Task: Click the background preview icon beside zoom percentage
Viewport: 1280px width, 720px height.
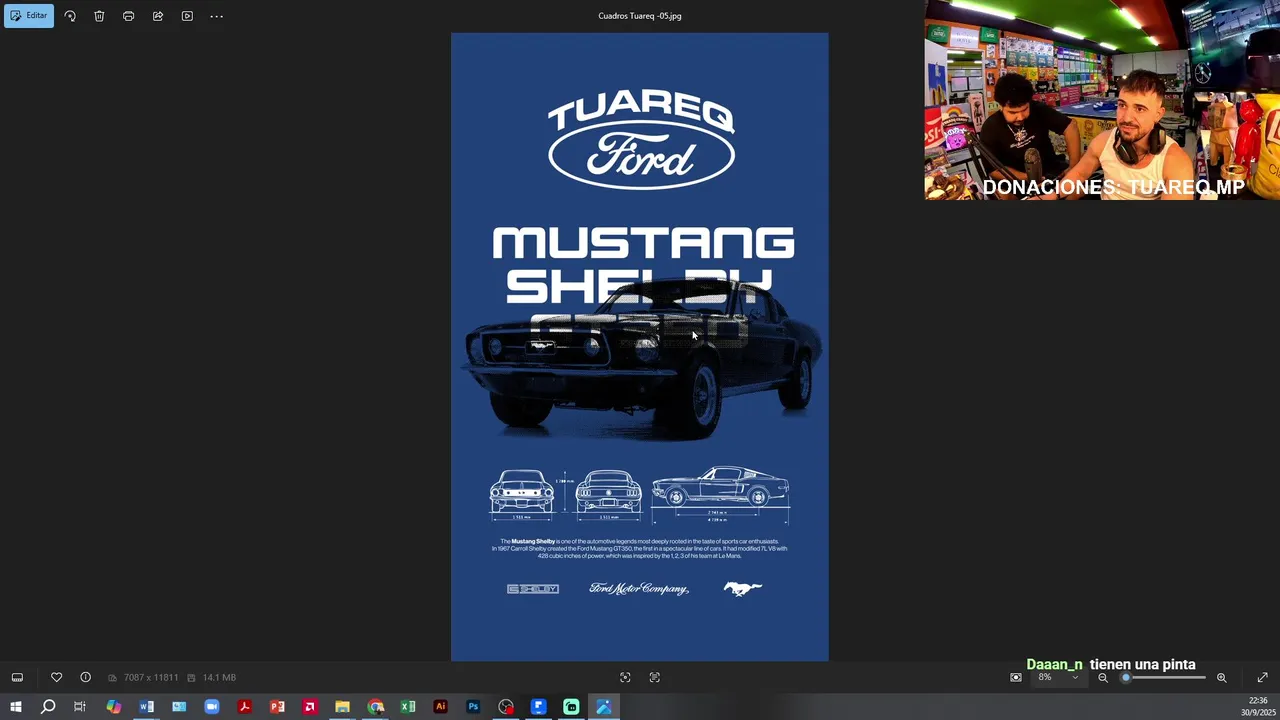Action: pyautogui.click(x=1016, y=677)
